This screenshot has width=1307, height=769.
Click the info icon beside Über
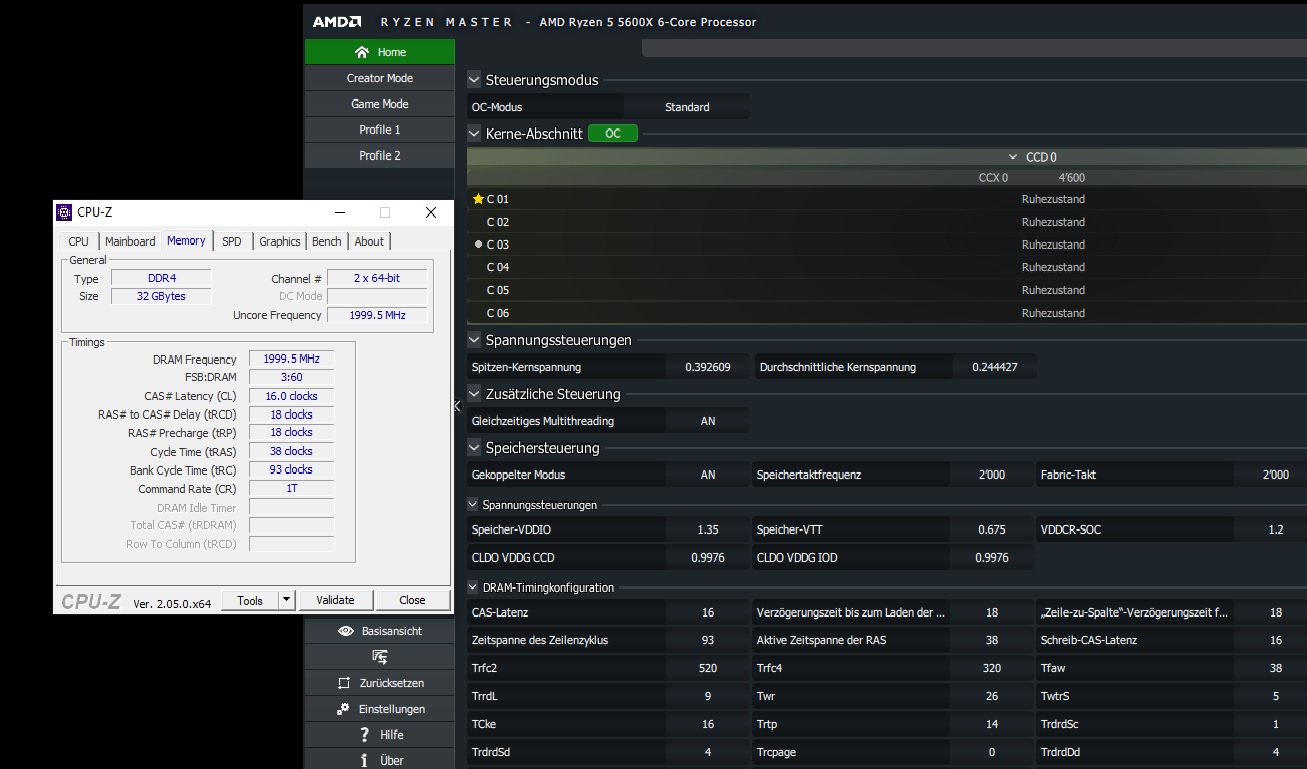coord(365,761)
